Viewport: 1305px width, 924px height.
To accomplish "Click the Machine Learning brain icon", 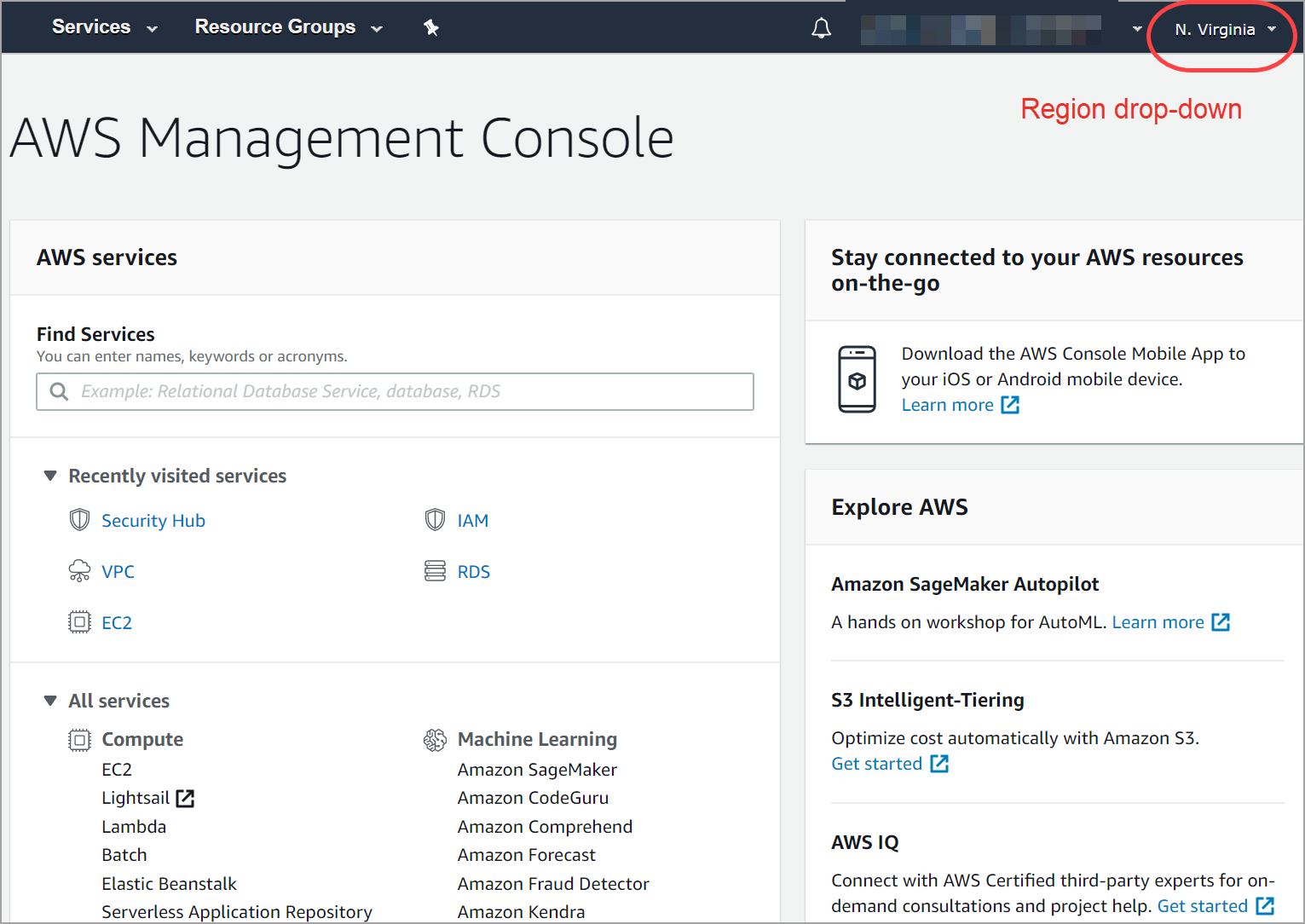I will [435, 740].
